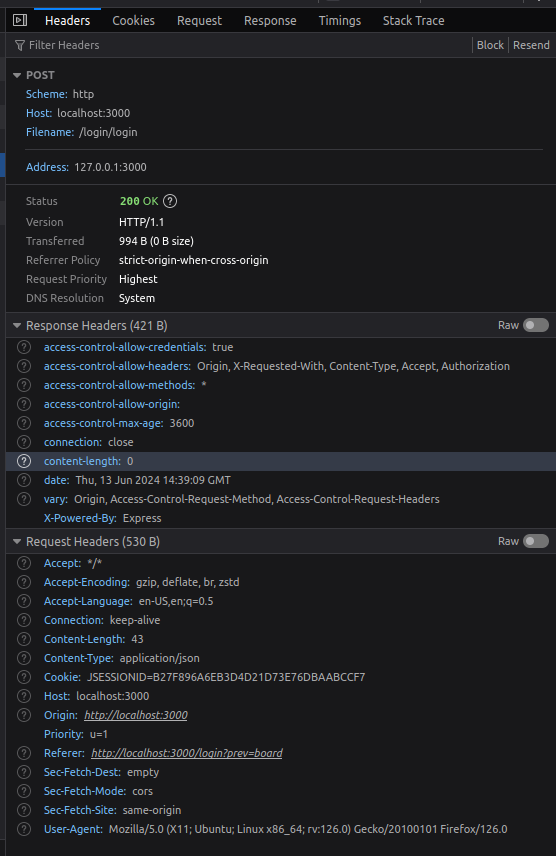The width and height of the screenshot is (556, 856).
Task: Open help icon for Sec-Fetch-Mode header
Action: pos(24,791)
